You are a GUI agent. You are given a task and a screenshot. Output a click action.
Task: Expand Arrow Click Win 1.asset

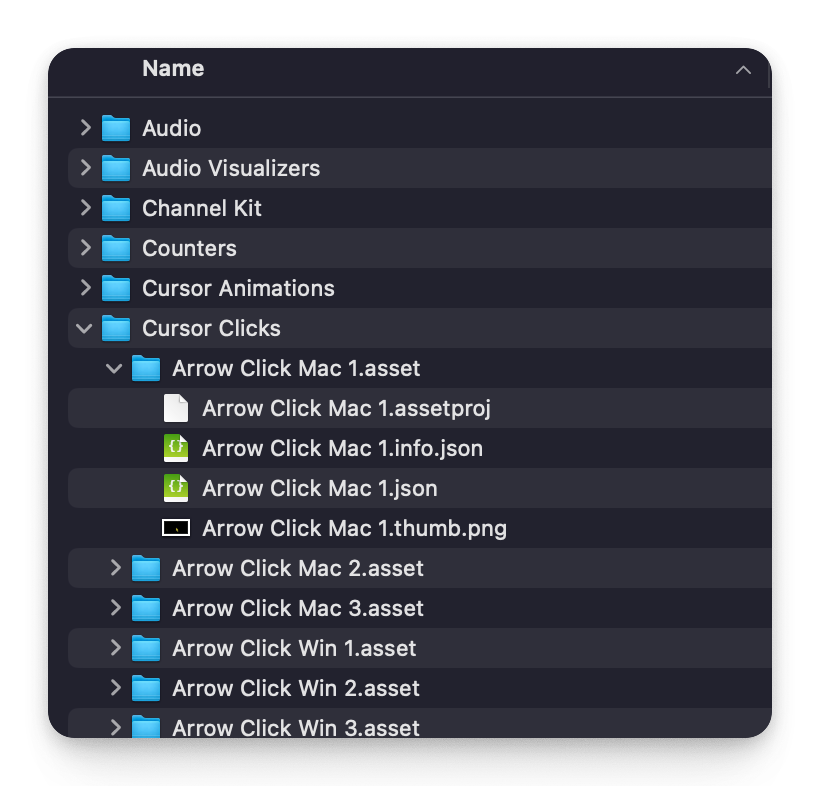(x=115, y=648)
